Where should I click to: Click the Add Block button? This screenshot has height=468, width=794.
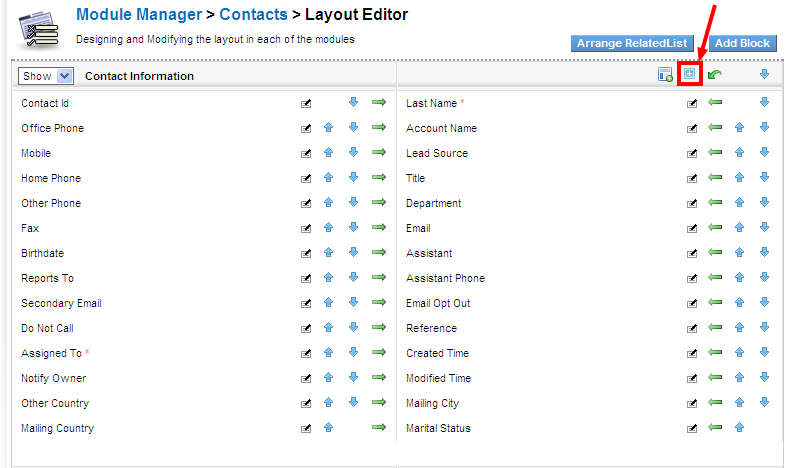742,44
